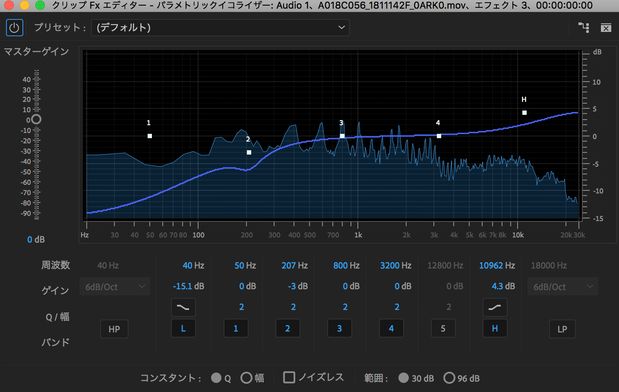Click the band 3 800 Hz frequency value
Screen dimensions: 619x392
pyautogui.click(x=346, y=266)
